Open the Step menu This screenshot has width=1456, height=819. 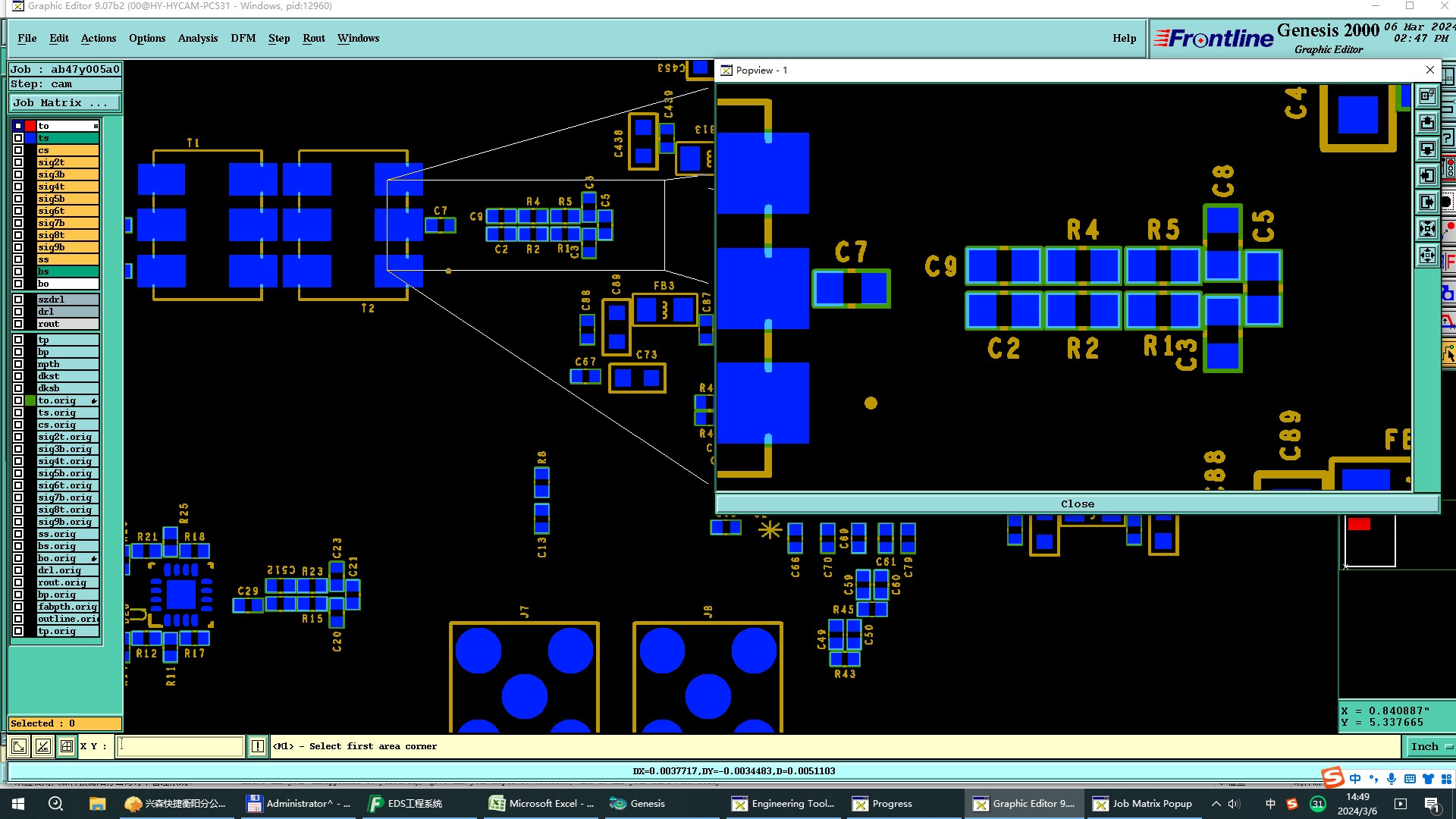click(x=278, y=38)
